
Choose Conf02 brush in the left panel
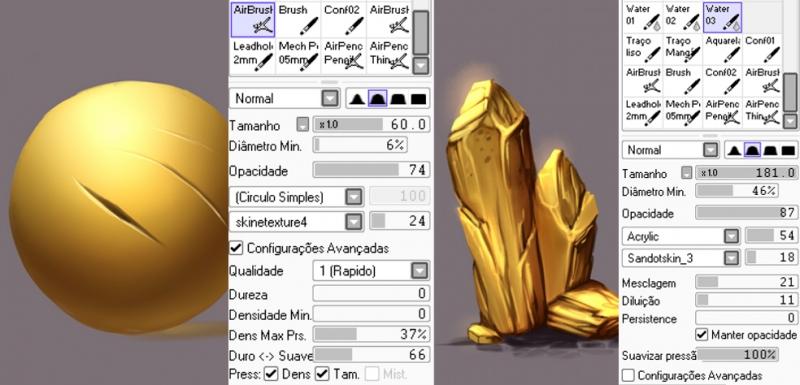click(x=344, y=19)
